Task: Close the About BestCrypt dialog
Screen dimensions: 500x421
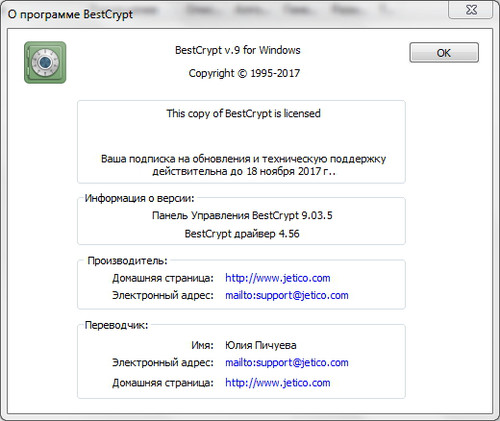Action: pyautogui.click(x=470, y=10)
